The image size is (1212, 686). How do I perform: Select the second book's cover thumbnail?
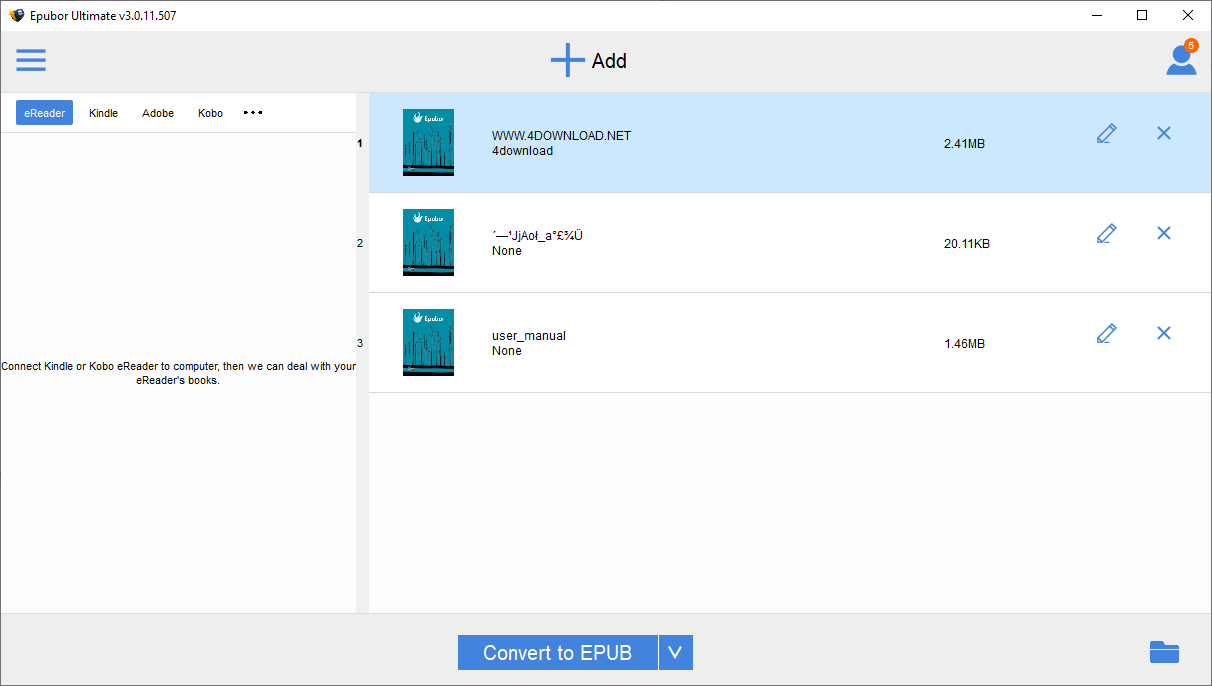(428, 242)
